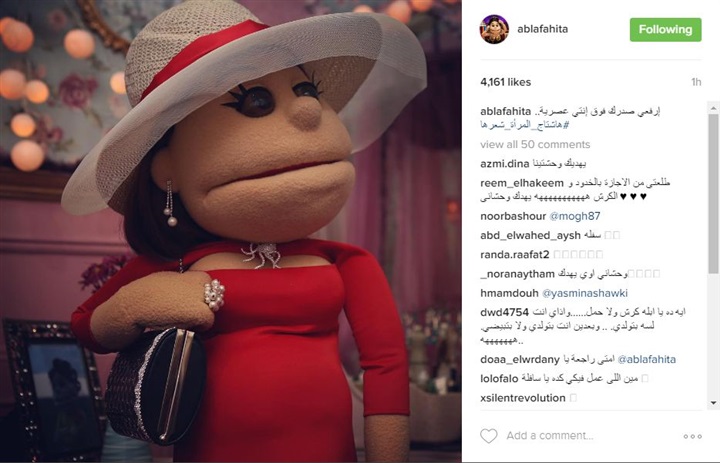The width and height of the screenshot is (720, 463).
Task: Open the ablafahita username in header
Action: [543, 29]
